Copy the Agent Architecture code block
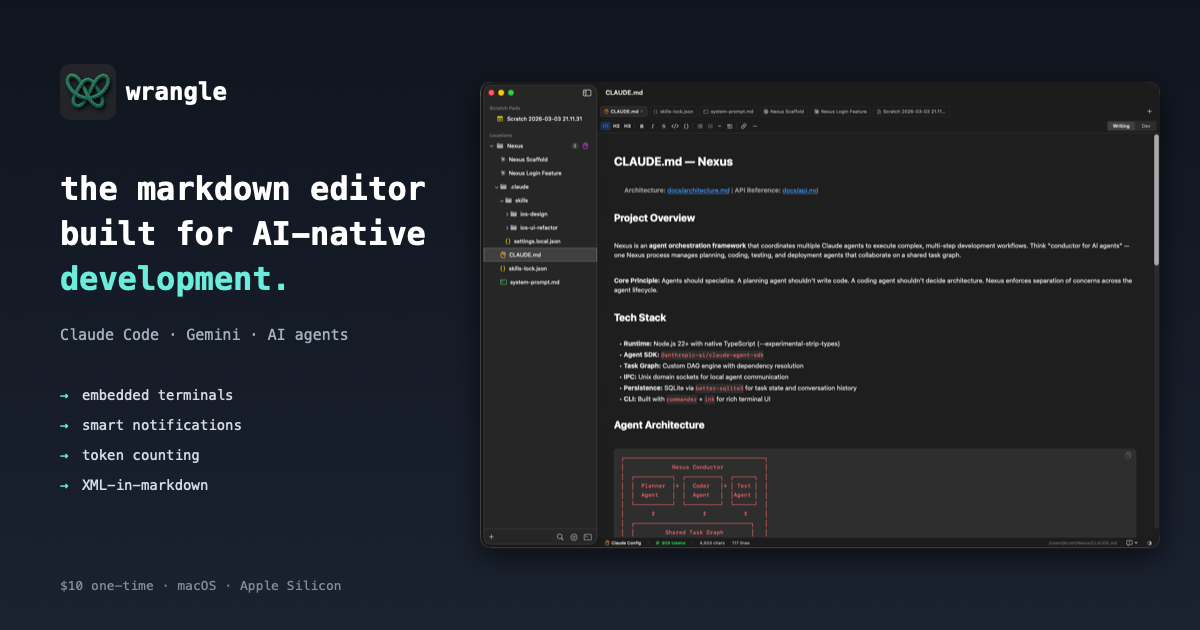The image size is (1200, 630). click(1128, 455)
